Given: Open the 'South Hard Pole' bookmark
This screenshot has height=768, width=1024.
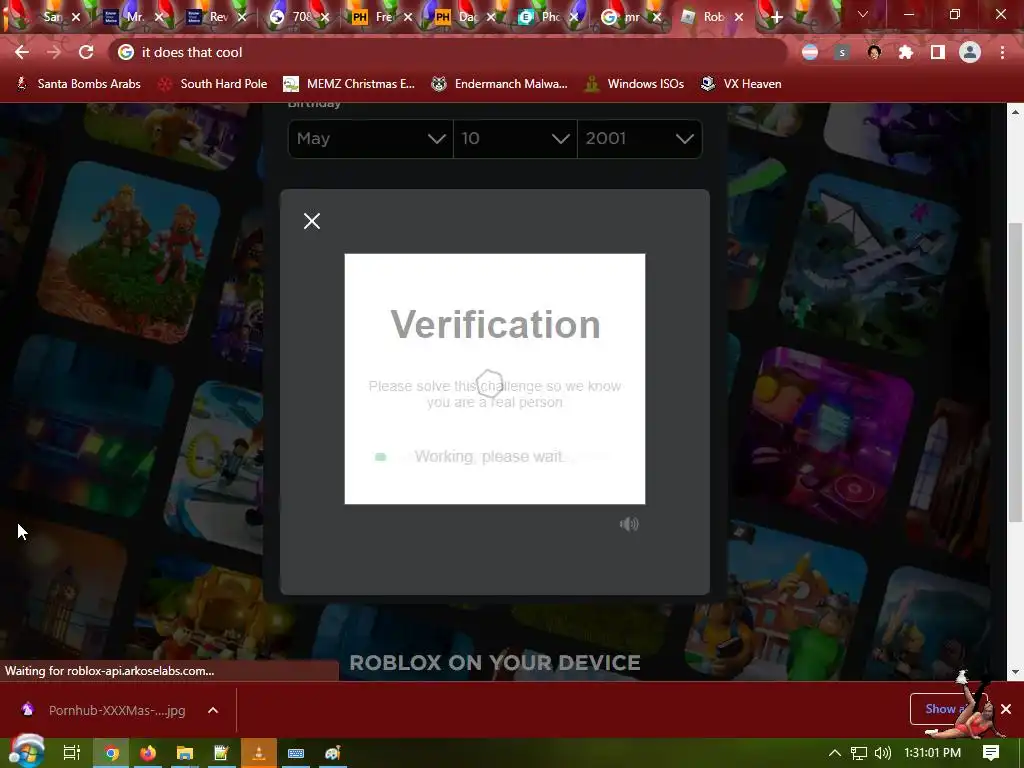Looking at the screenshot, I should [x=214, y=84].
